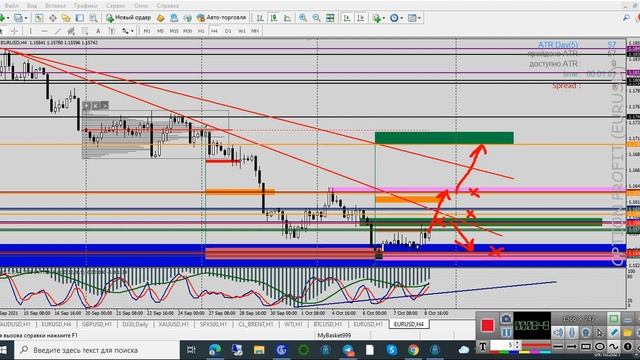The height and width of the screenshot is (360, 640).
Task: Click the zoom out magnifier icon
Action: pos(316,18)
